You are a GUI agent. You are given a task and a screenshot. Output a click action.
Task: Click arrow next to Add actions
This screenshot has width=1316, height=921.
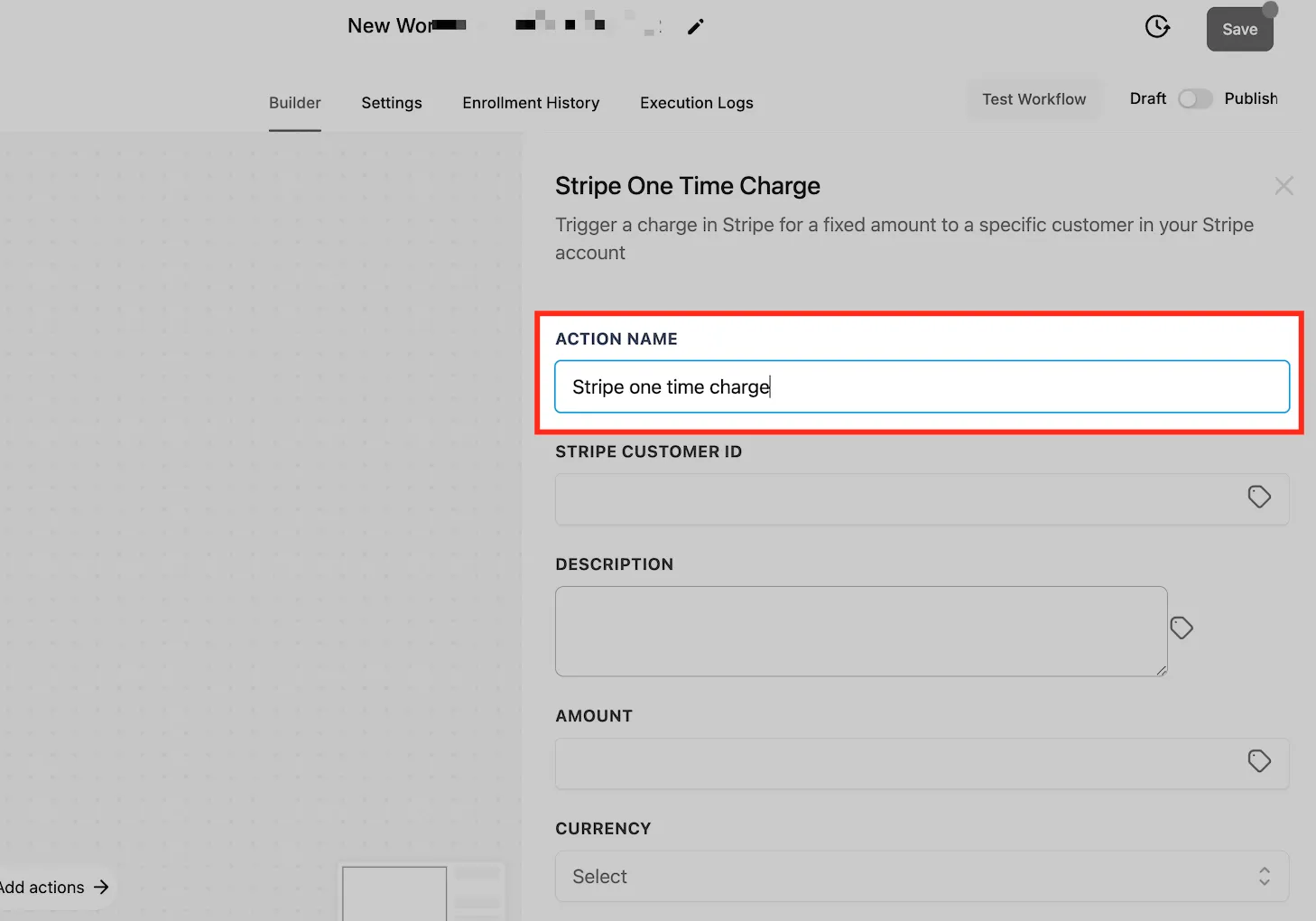pos(101,888)
